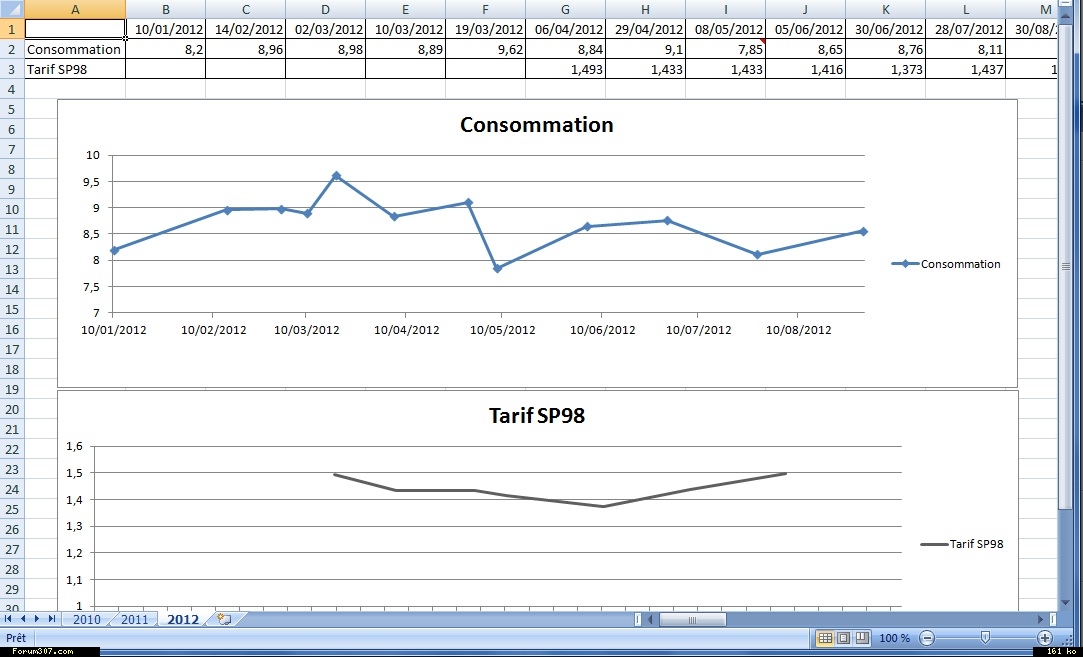This screenshot has width=1083, height=657.
Task: Click the 100 % zoom level button
Action: tap(894, 638)
